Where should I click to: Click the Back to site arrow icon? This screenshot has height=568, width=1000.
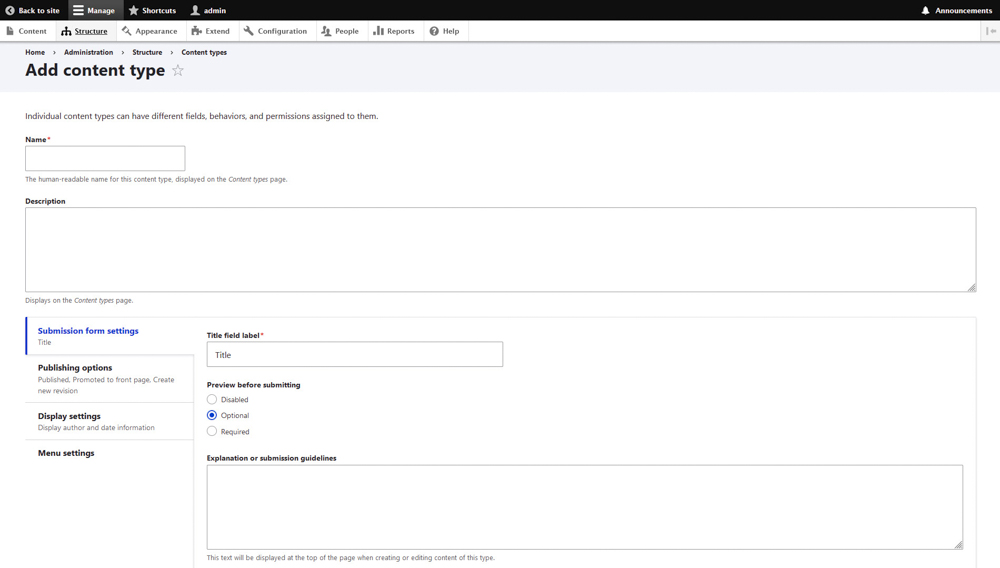[10, 10]
